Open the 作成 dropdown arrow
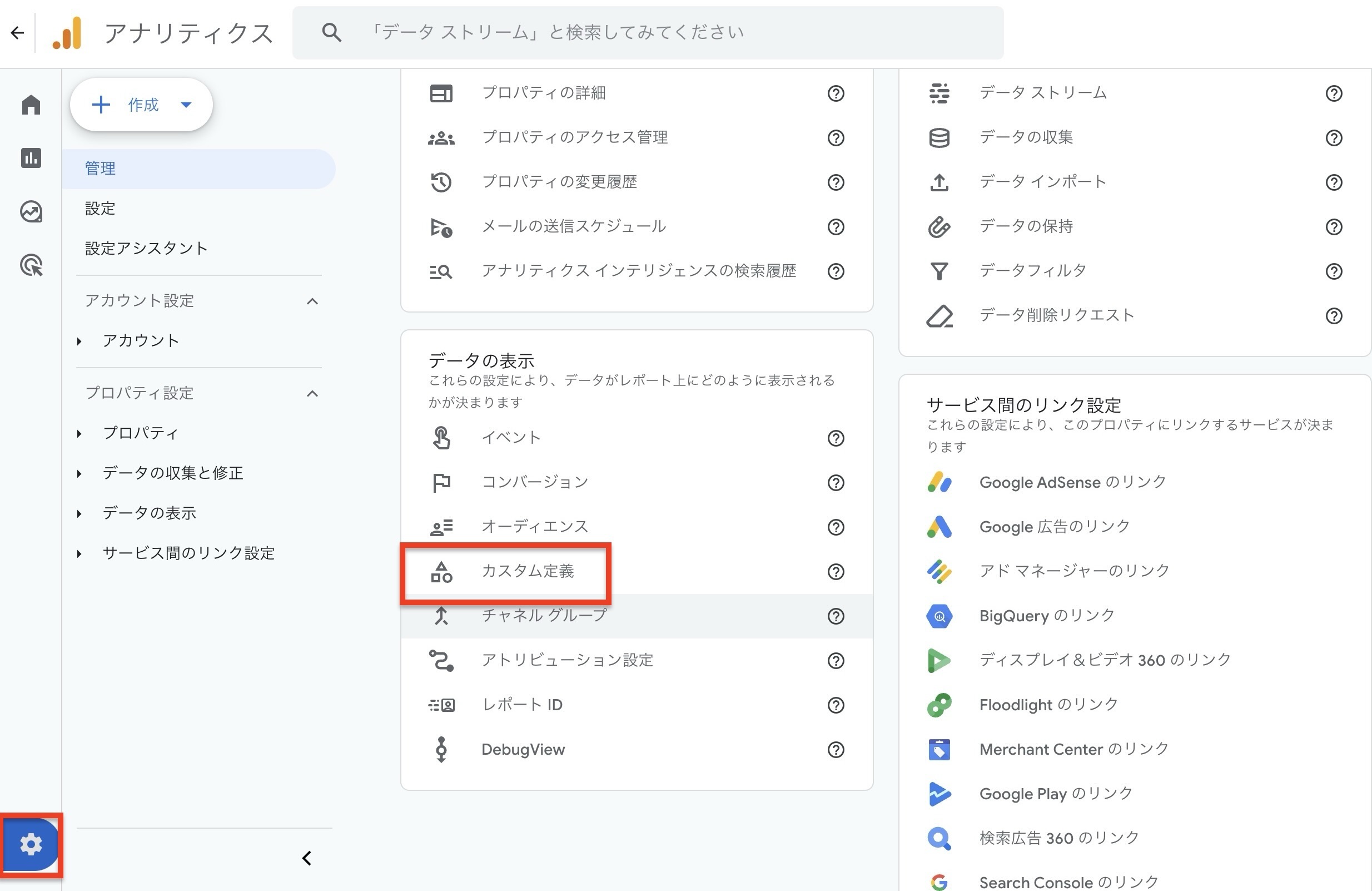The height and width of the screenshot is (891, 1372). coord(186,105)
